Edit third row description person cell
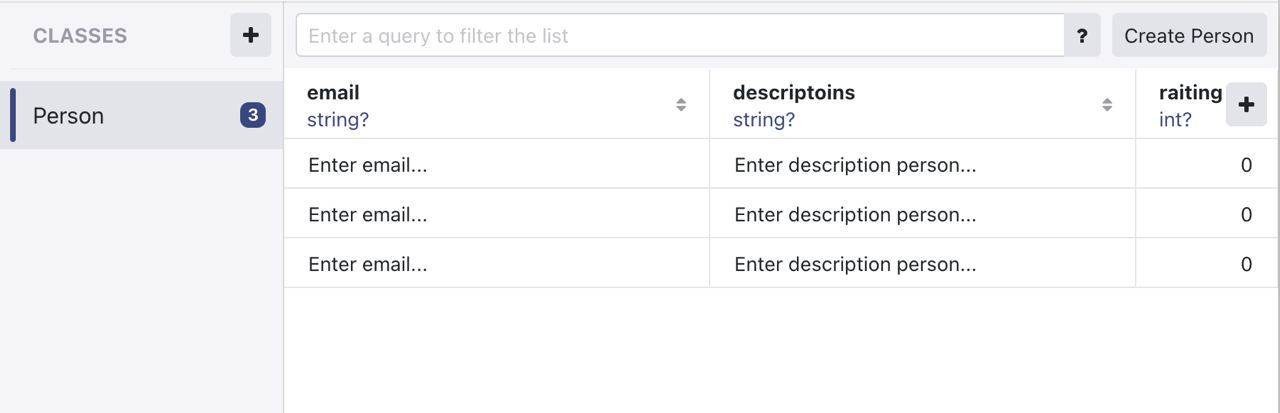The height and width of the screenshot is (413, 1280). (922, 265)
